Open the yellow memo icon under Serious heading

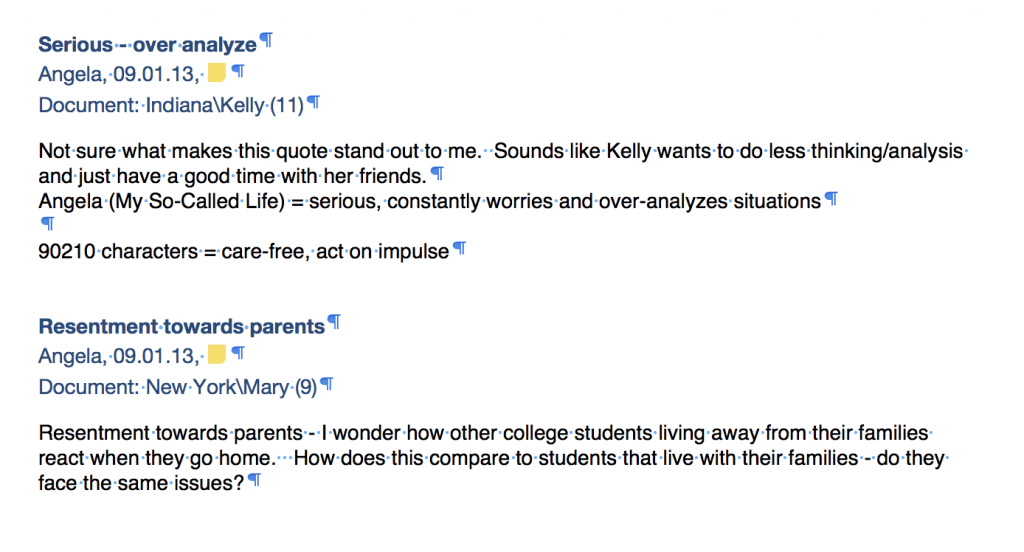216,73
